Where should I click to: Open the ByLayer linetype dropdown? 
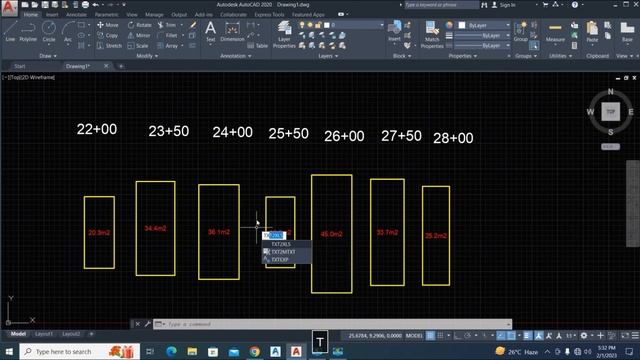point(482,45)
